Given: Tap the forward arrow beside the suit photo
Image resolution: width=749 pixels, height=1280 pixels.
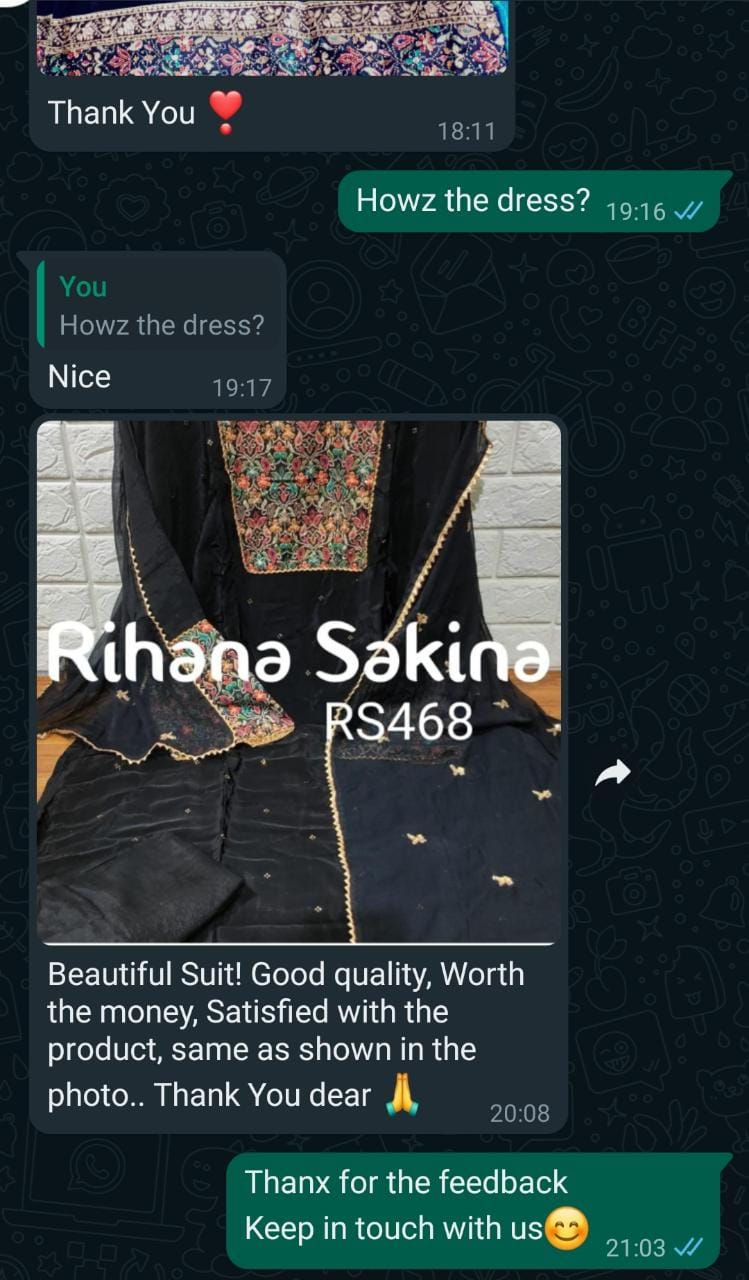Looking at the screenshot, I should 613,772.
